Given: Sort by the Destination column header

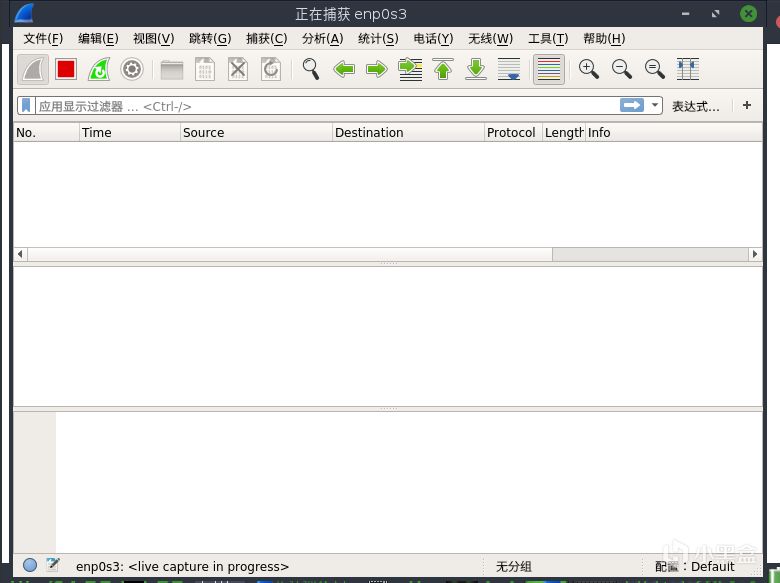Looking at the screenshot, I should pos(408,132).
